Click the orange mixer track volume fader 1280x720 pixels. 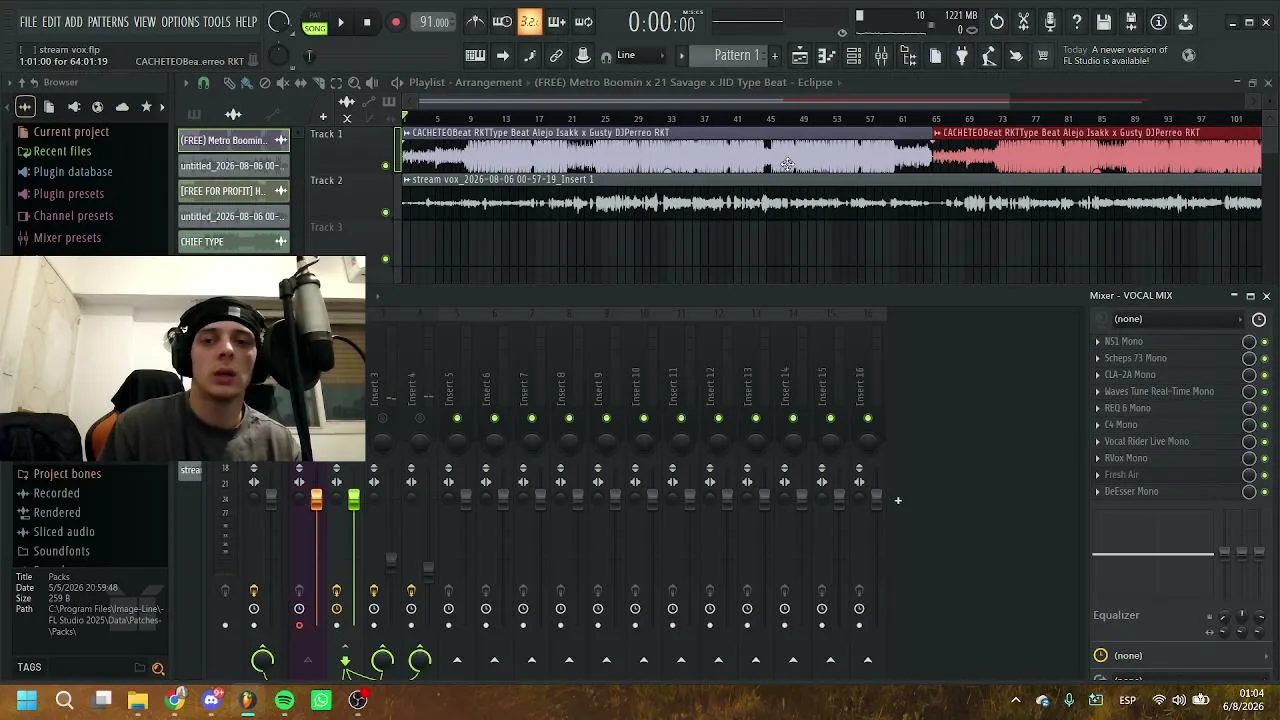pyautogui.click(x=316, y=499)
